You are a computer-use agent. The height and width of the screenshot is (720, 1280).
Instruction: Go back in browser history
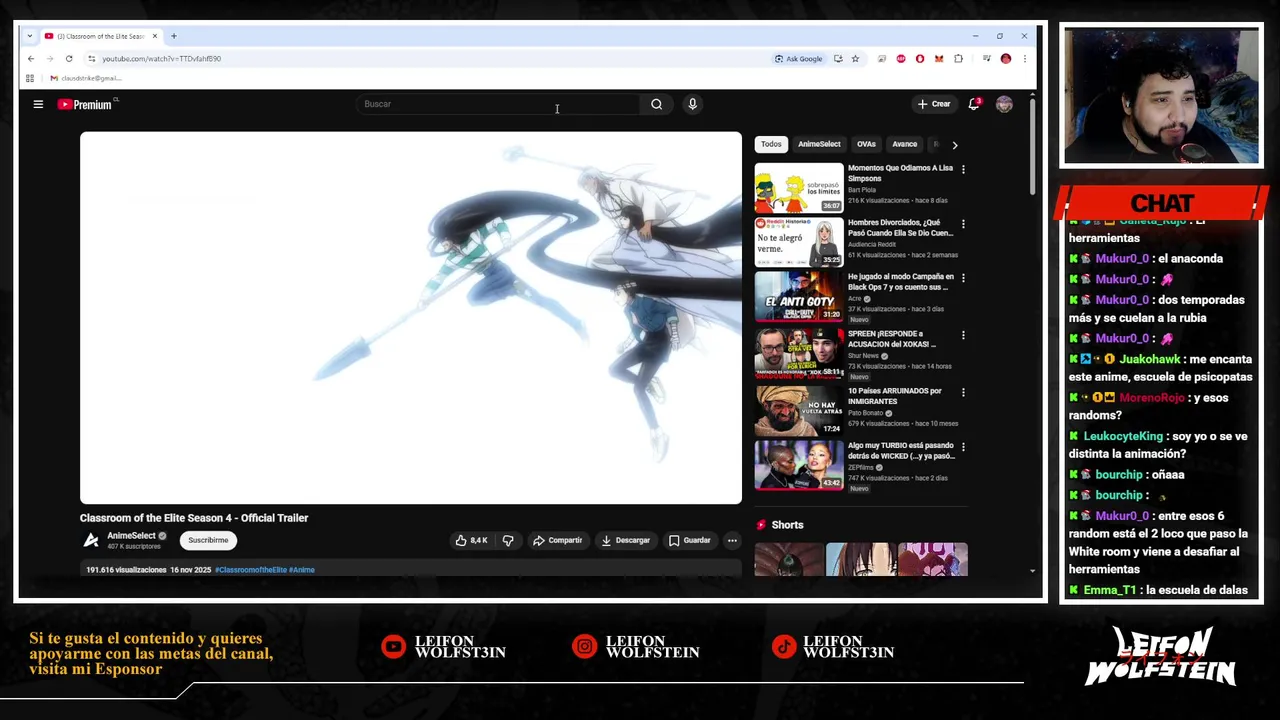click(x=31, y=58)
